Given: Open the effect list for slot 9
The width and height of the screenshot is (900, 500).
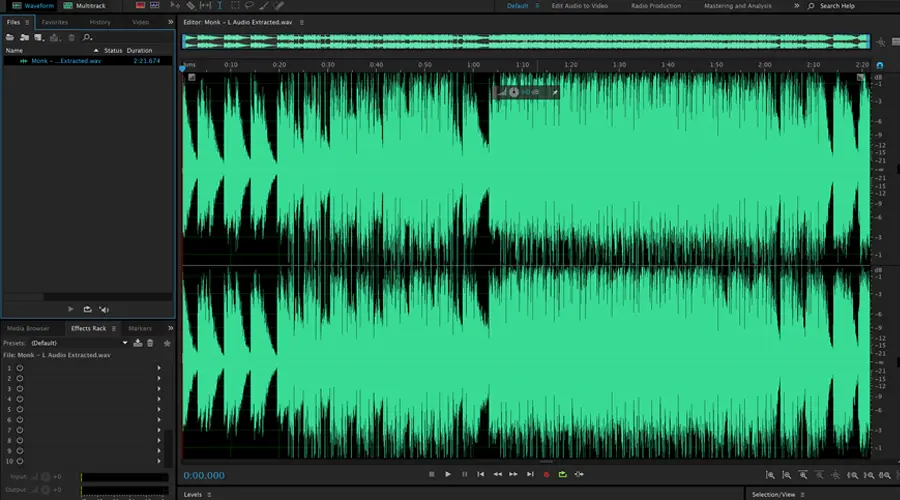Looking at the screenshot, I should (x=159, y=451).
